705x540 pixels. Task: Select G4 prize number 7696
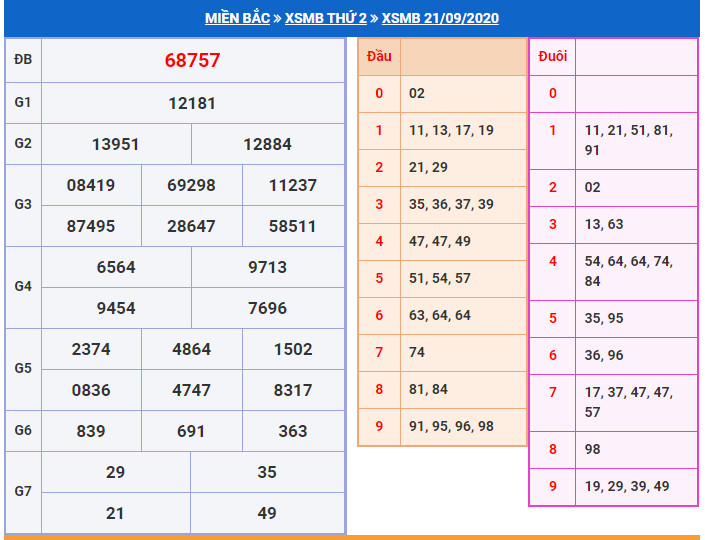pos(268,308)
